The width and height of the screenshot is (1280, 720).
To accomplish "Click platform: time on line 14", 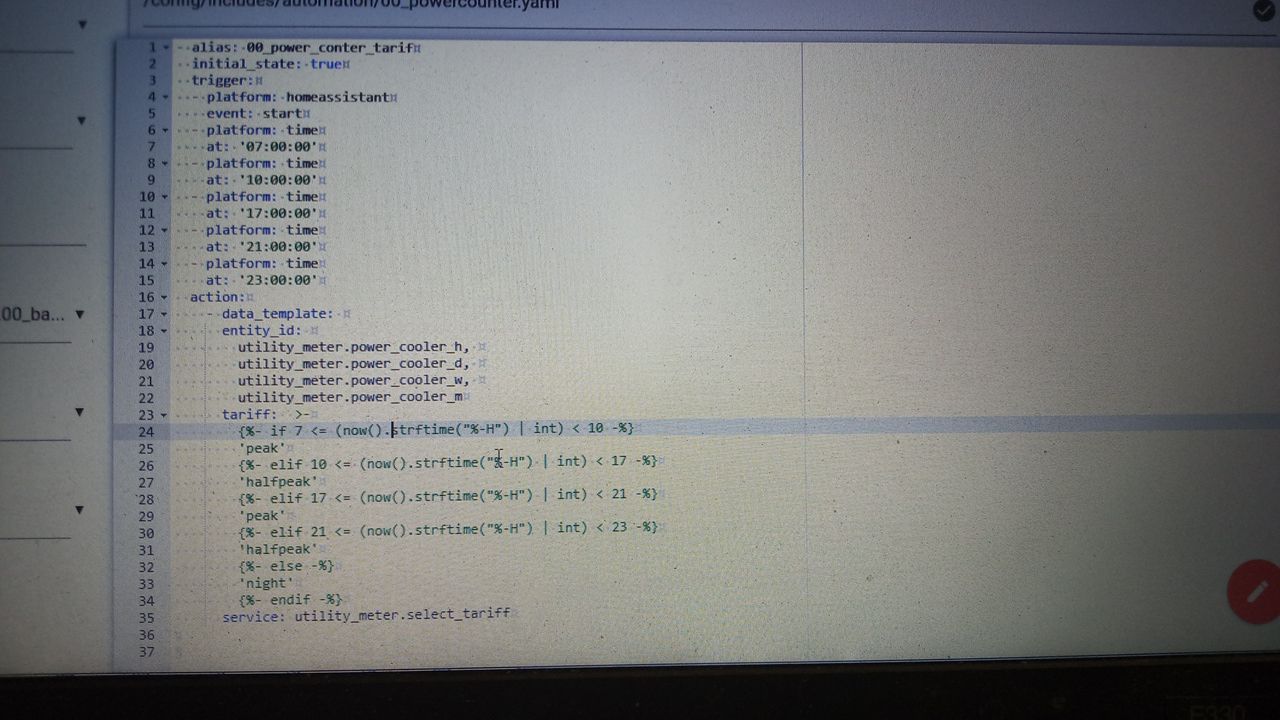I will point(262,264).
